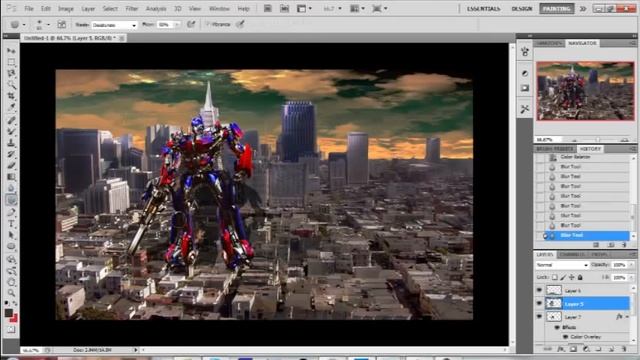
Task: Click the background color swatch
Action: [14, 318]
